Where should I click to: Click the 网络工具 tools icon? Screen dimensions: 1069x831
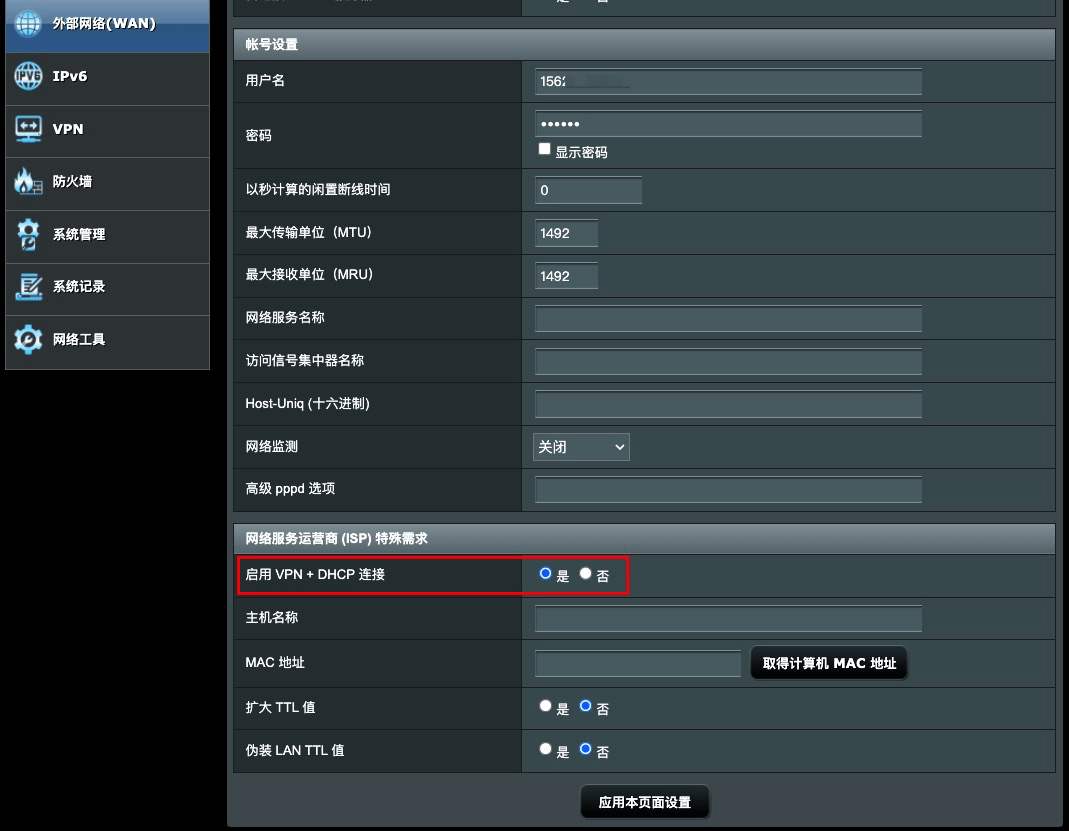[28, 340]
